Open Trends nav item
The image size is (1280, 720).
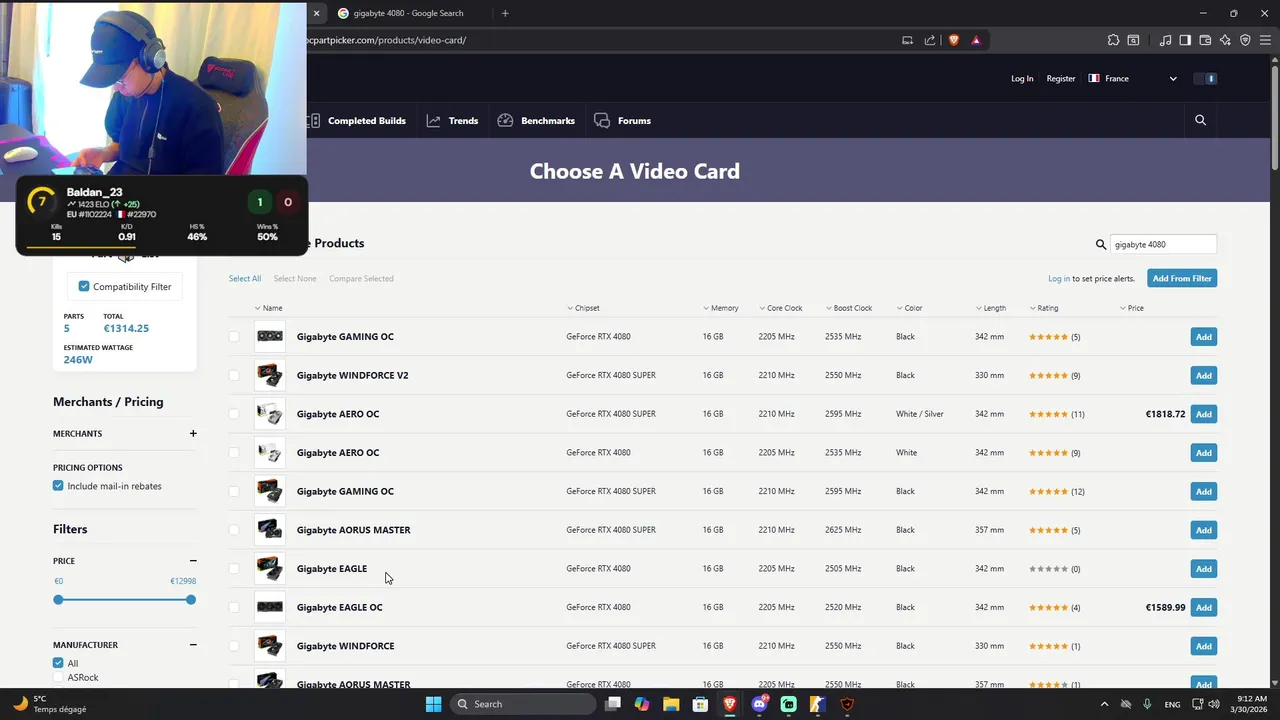pyautogui.click(x=452, y=121)
